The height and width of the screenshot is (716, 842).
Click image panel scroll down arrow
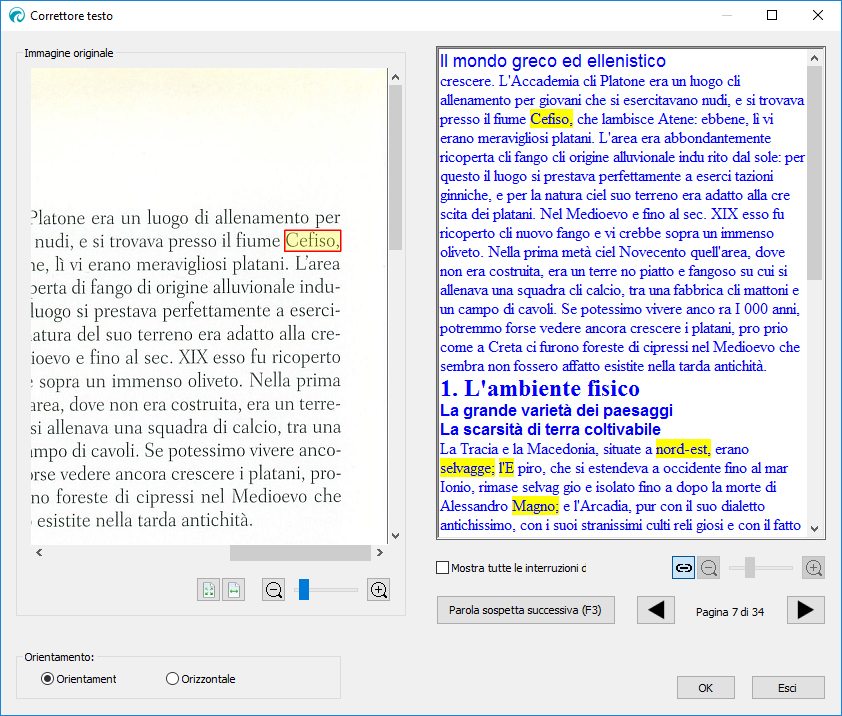394,536
